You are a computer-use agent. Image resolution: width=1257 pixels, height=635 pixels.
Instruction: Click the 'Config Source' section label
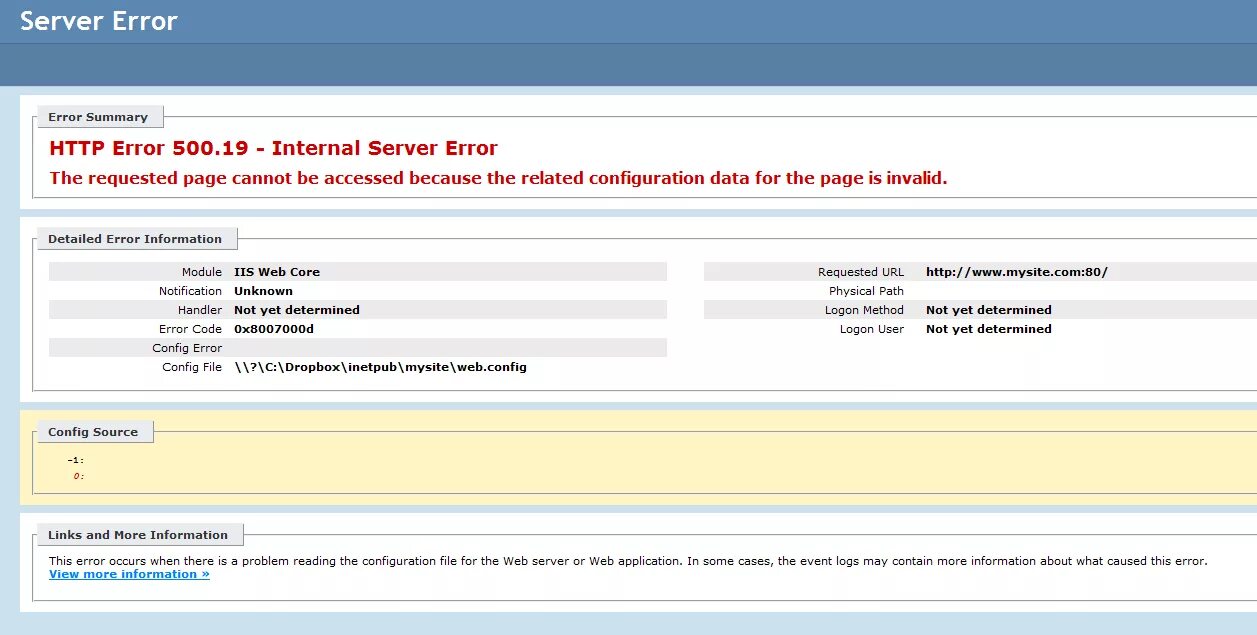93,432
